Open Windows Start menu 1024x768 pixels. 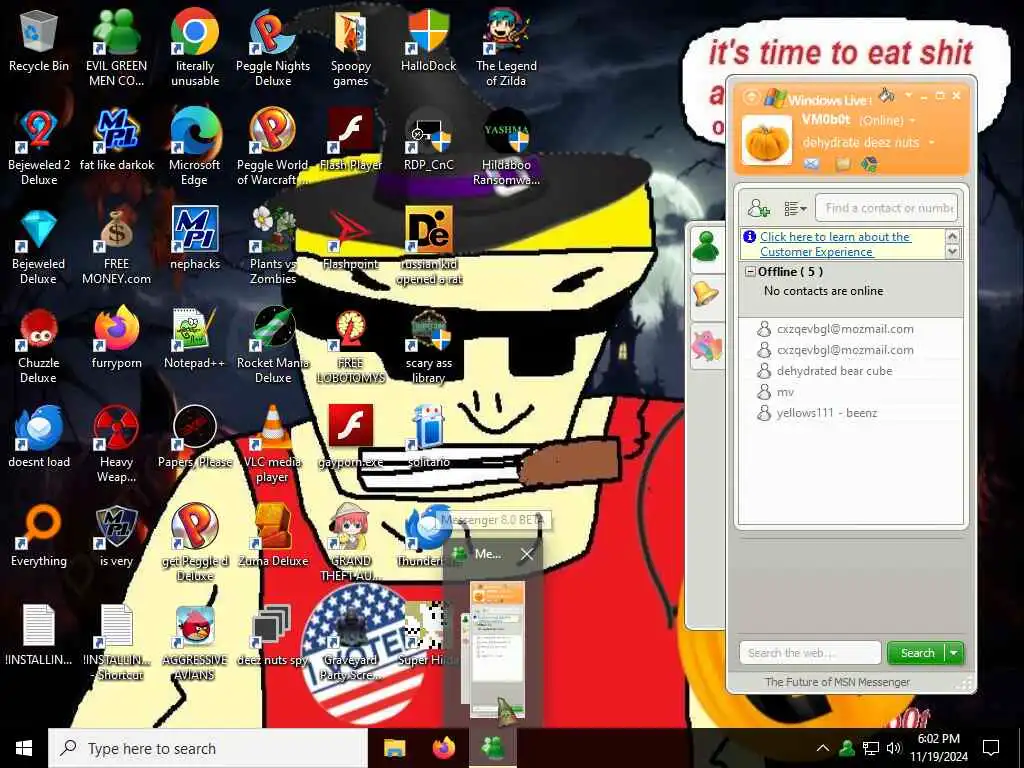tap(24, 748)
